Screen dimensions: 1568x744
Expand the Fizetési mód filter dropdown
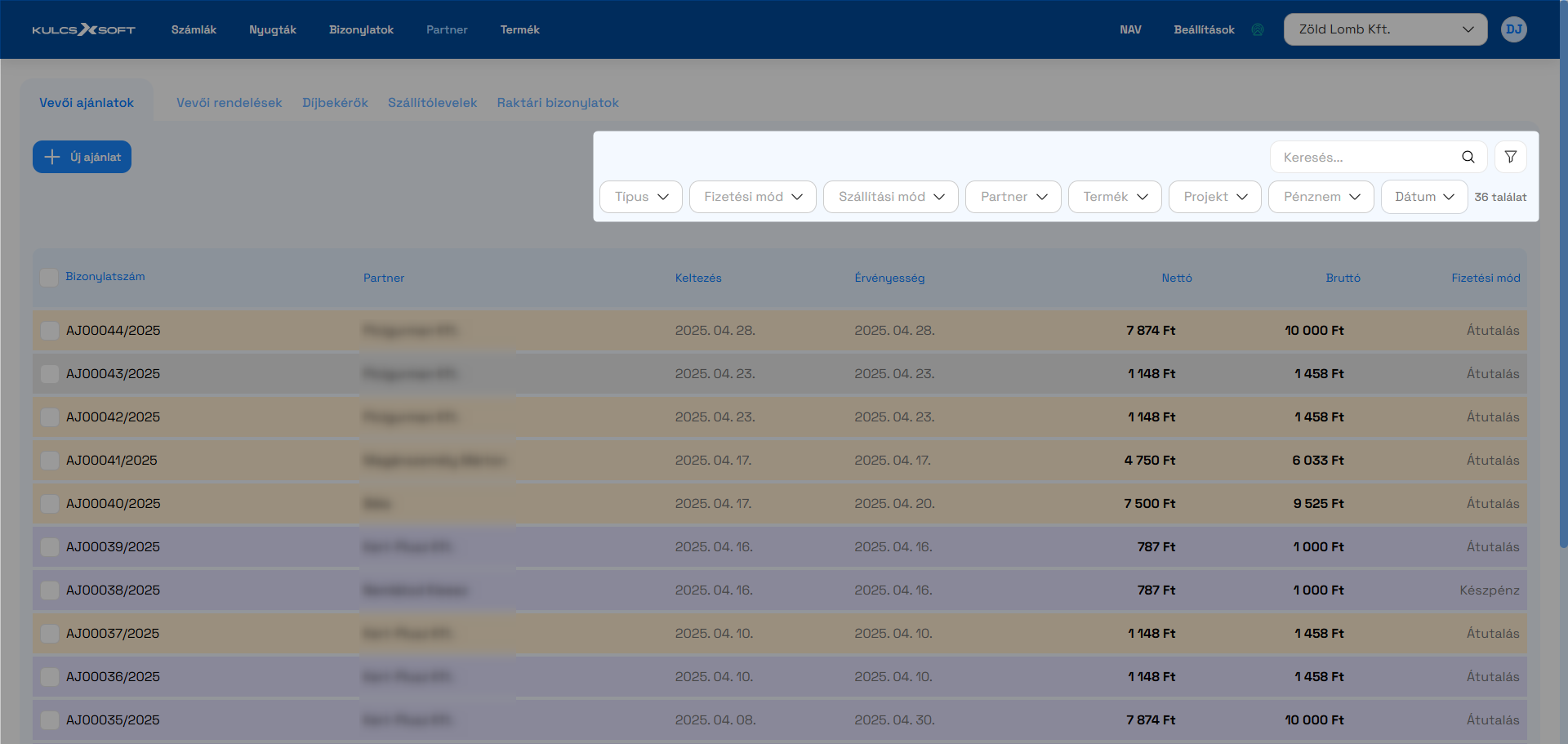753,197
